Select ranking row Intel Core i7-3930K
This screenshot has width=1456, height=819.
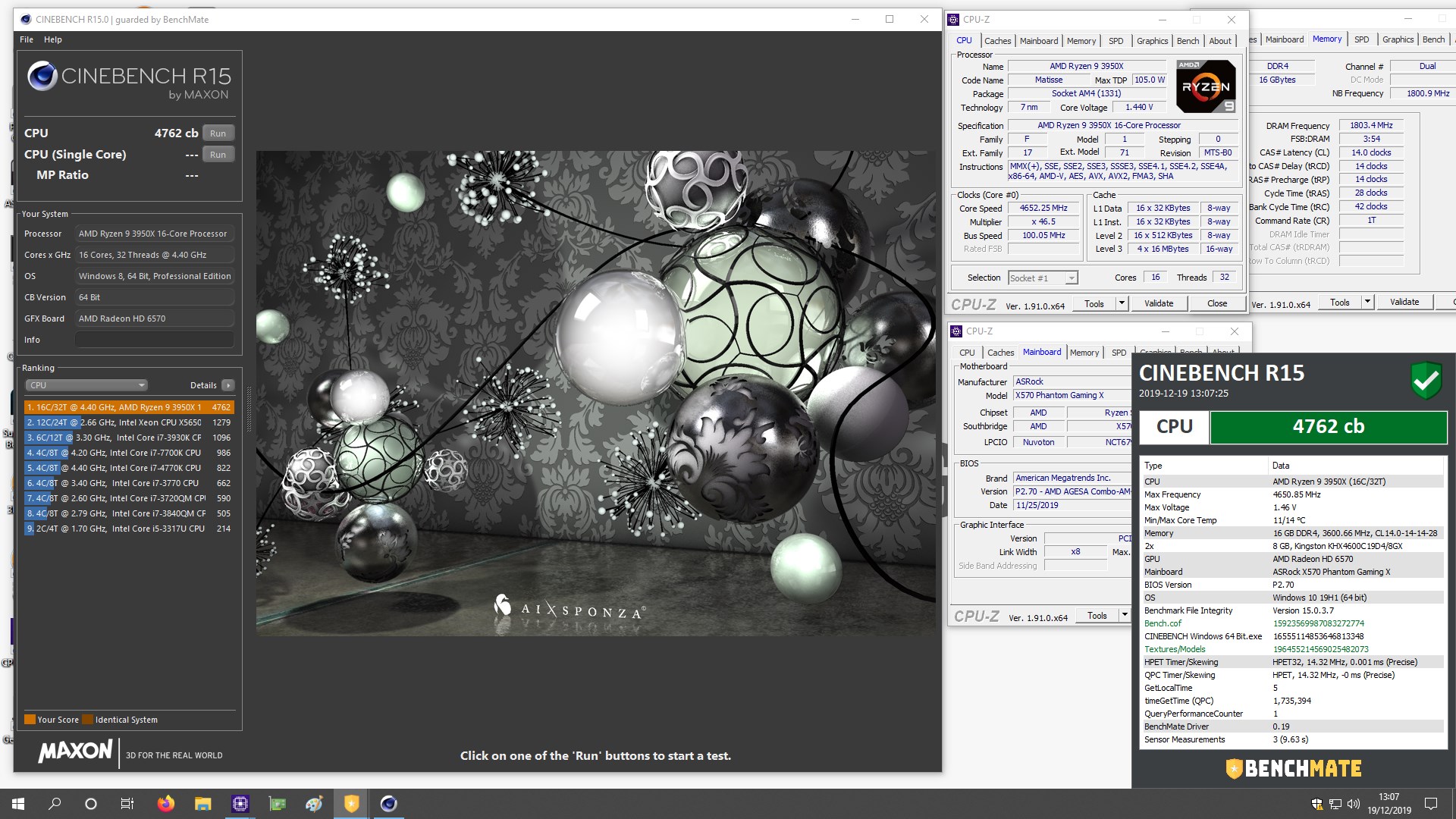(129, 438)
